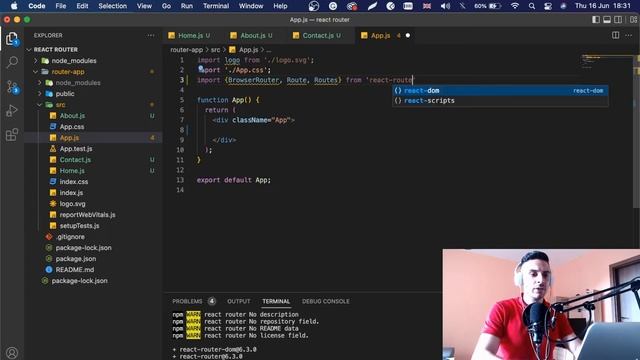Open the Selection menu

pyautogui.click(x=112, y=6)
